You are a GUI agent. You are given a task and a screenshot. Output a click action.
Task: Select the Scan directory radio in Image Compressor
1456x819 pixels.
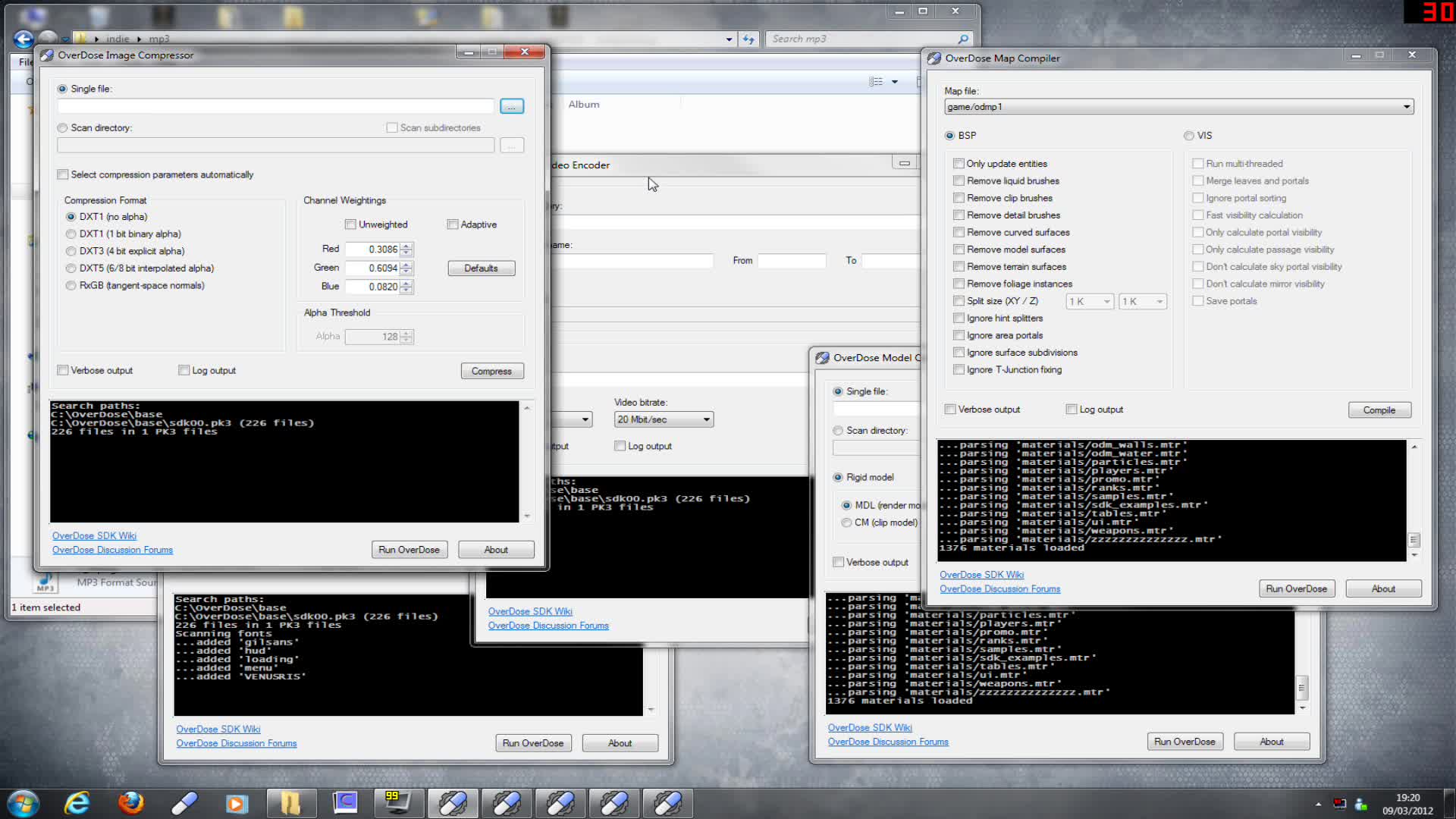[x=63, y=128]
